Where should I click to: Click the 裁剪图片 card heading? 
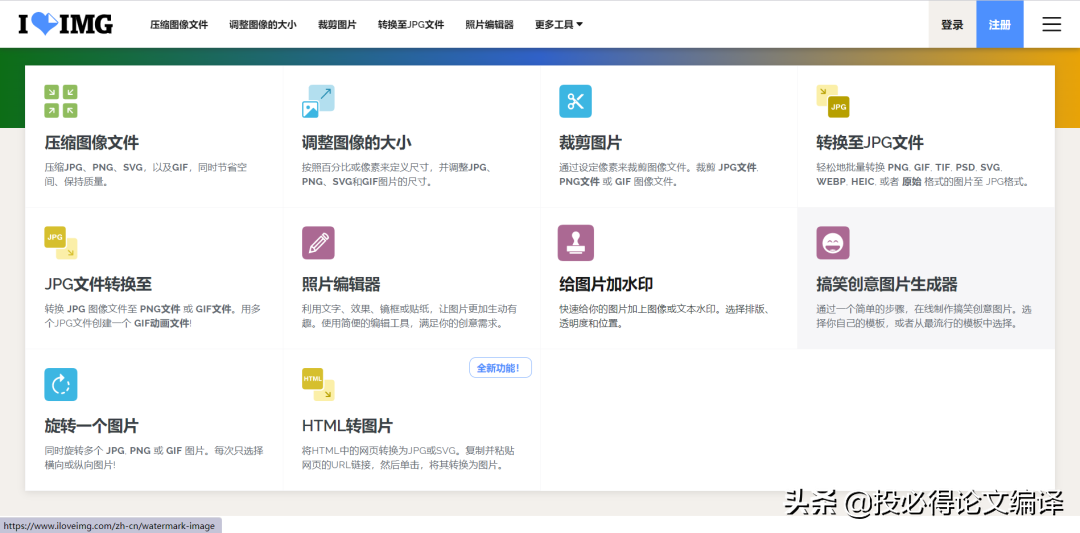(590, 143)
